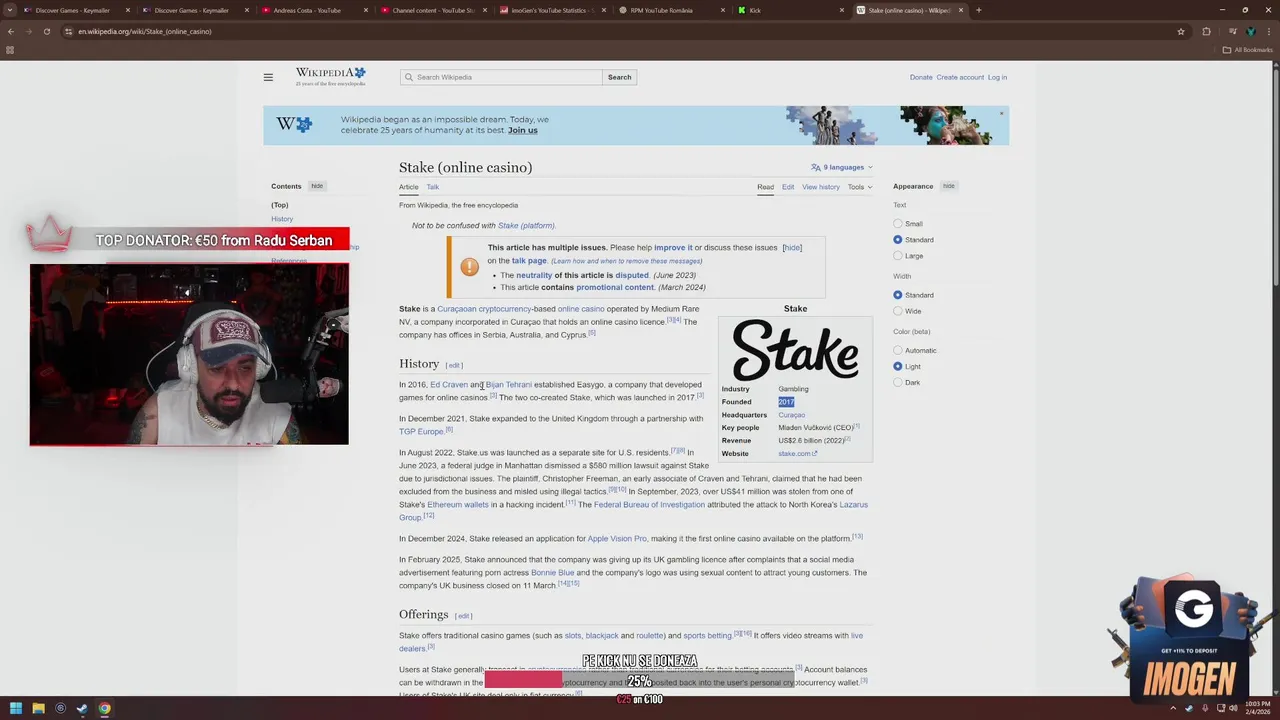Click the site info icon beside the URL
This screenshot has height=720, width=1280.
pyautogui.click(x=68, y=31)
